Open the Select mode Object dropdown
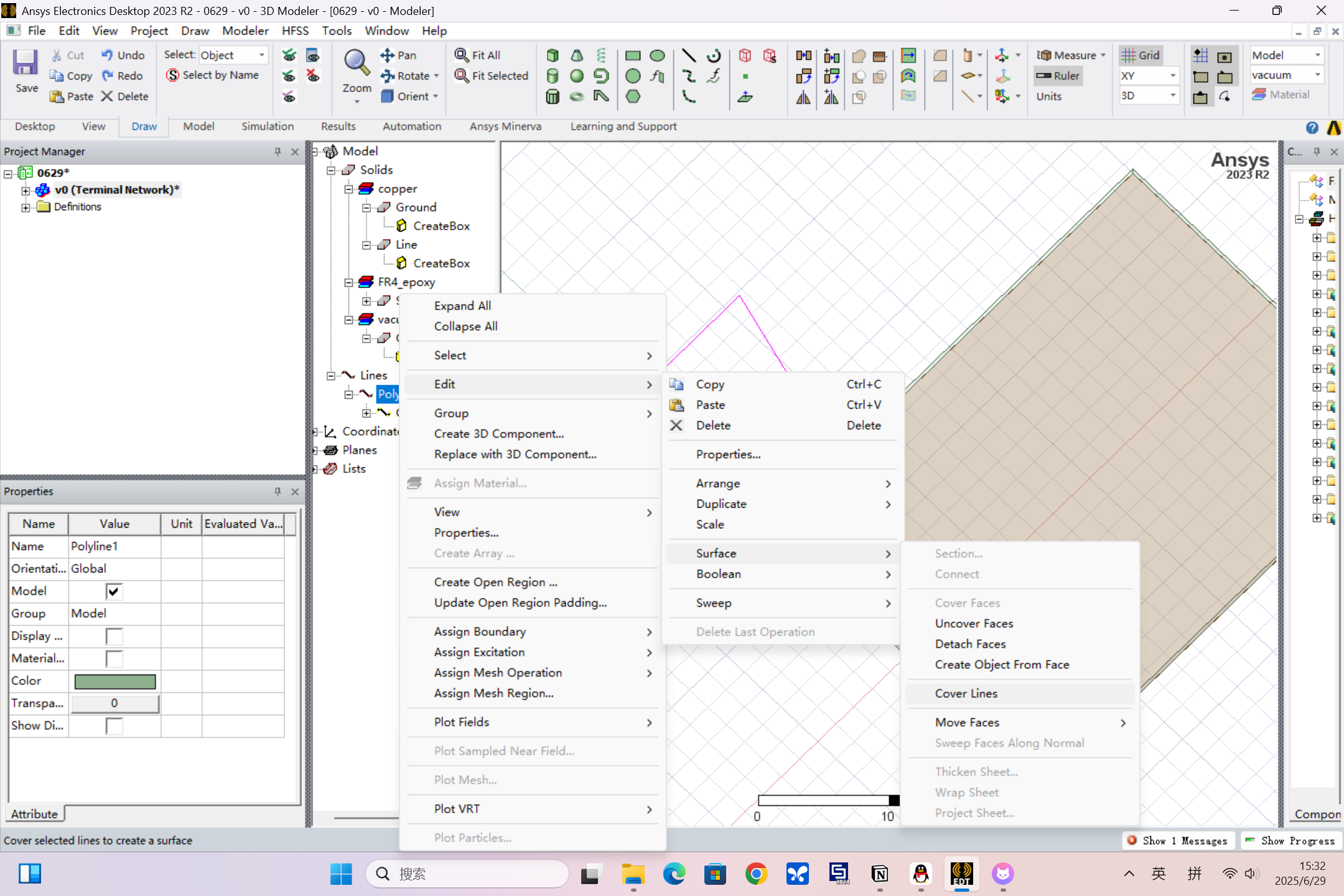1344x896 pixels. [x=233, y=55]
